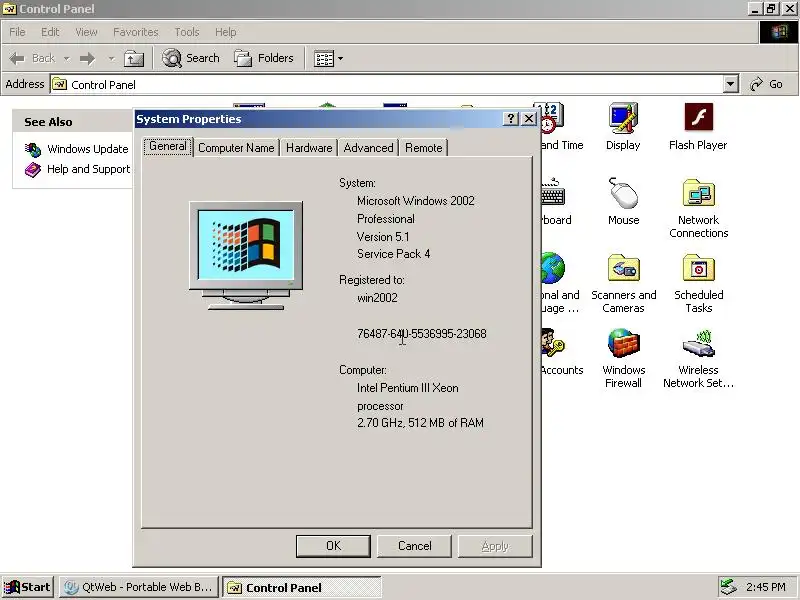Open the Scheduled Tasks icon
The height and width of the screenshot is (600, 800).
point(698,283)
